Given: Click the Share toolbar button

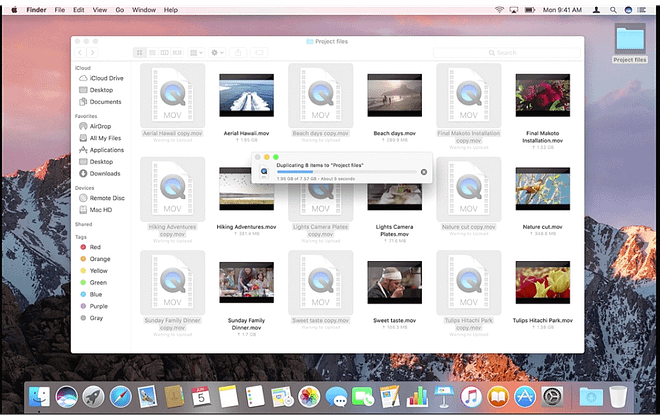Looking at the screenshot, I should coord(238,52).
